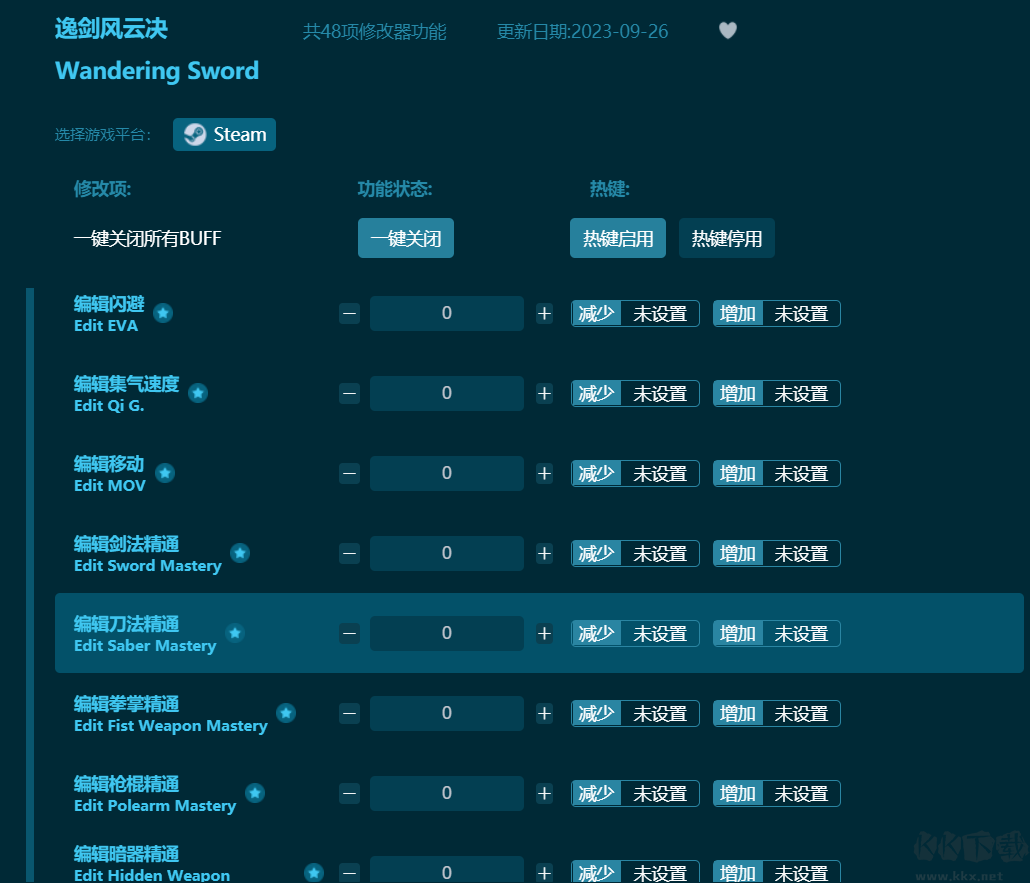The image size is (1030, 883).
Task: Set 减少 hotkey for Edit Qi G.
Action: point(635,394)
